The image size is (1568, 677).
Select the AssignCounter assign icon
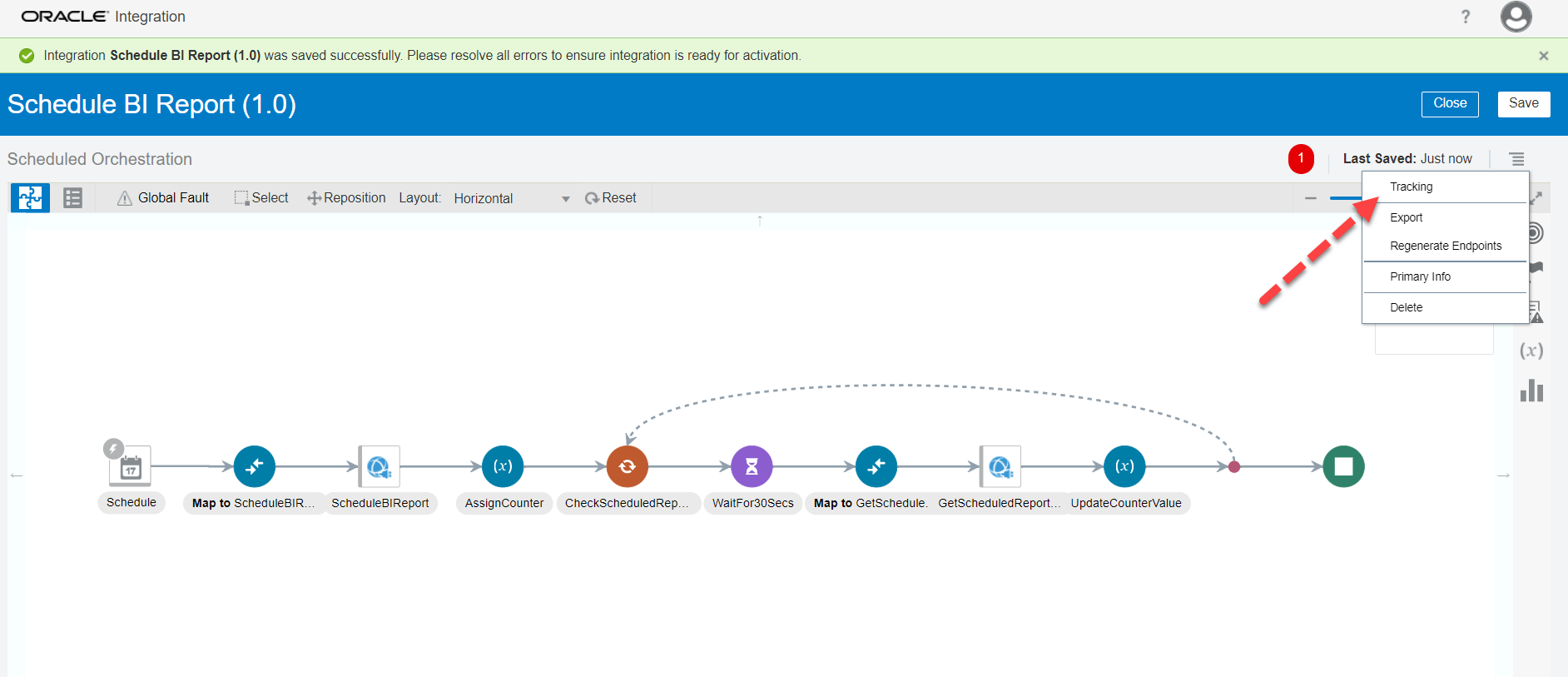pos(503,466)
